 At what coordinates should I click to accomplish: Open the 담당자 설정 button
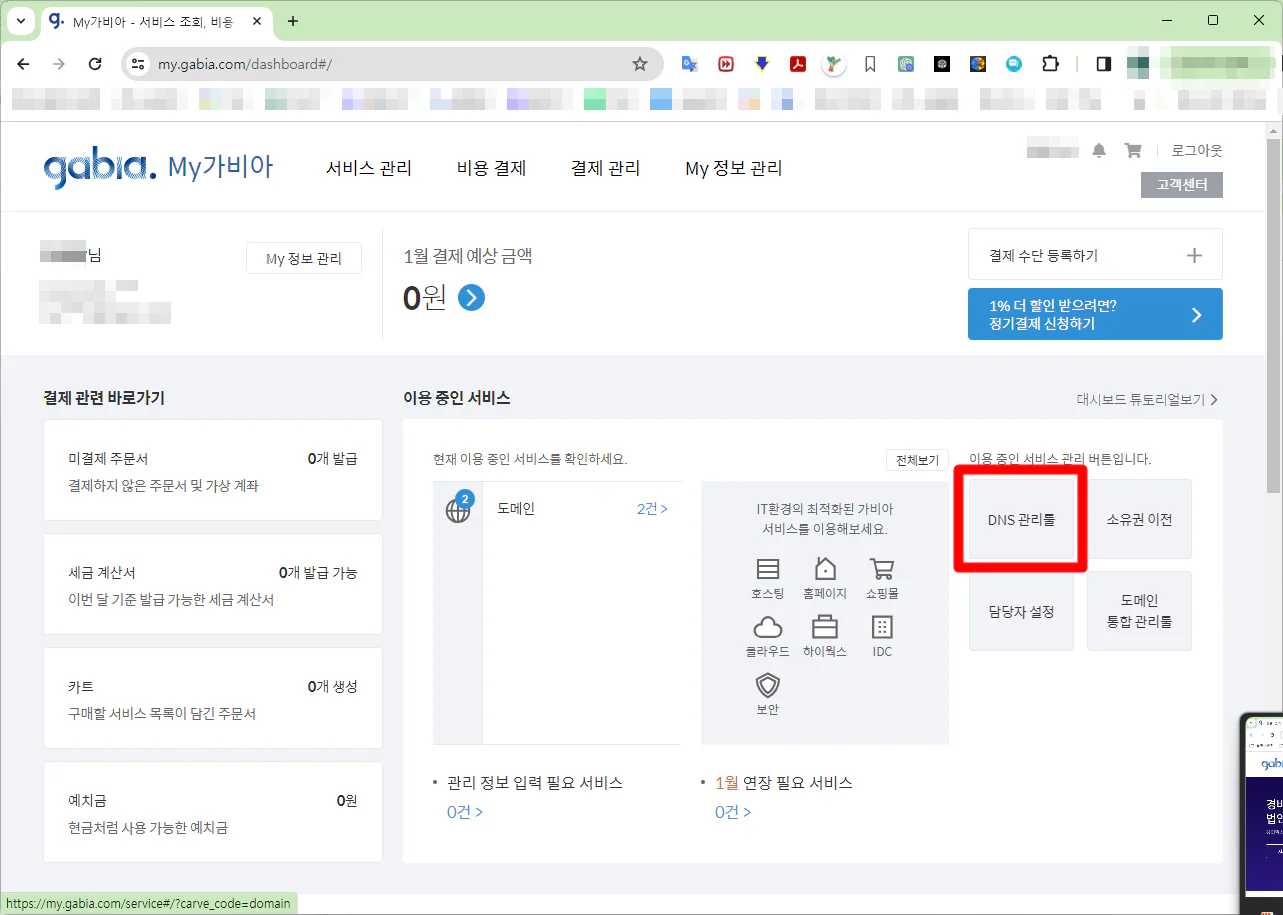pos(1021,611)
